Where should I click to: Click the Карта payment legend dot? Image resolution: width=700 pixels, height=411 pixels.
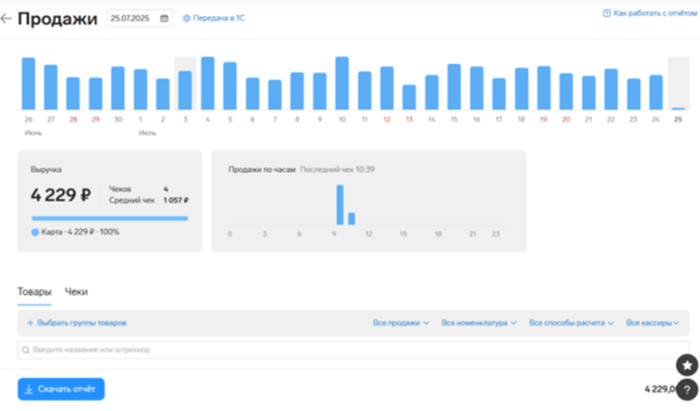35,232
